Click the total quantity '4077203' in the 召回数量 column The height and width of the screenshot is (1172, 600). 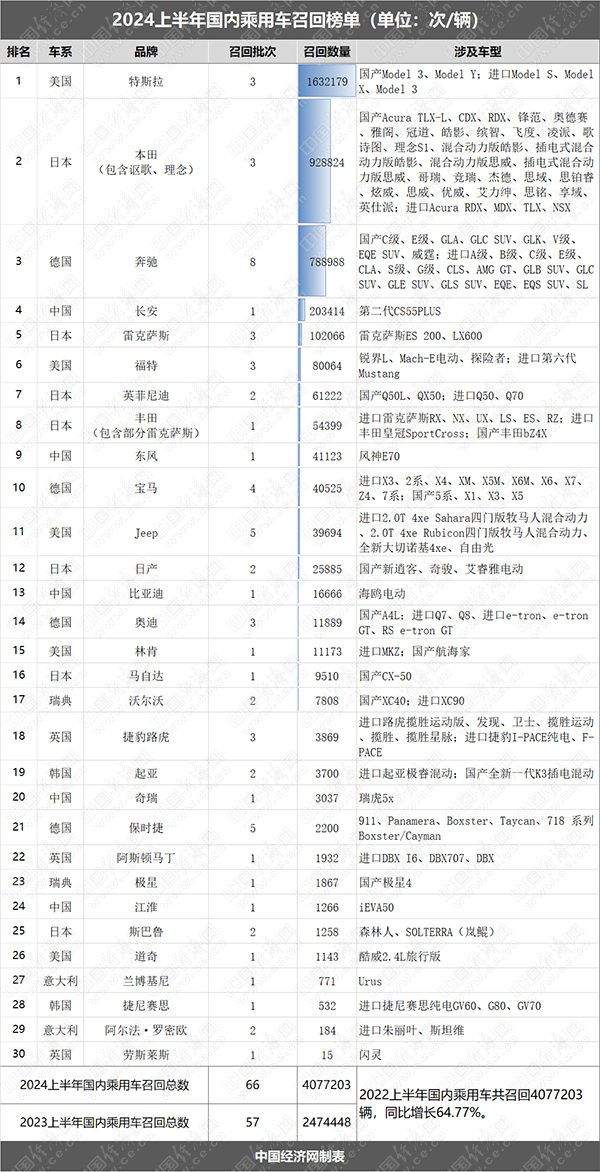(x=327, y=1086)
